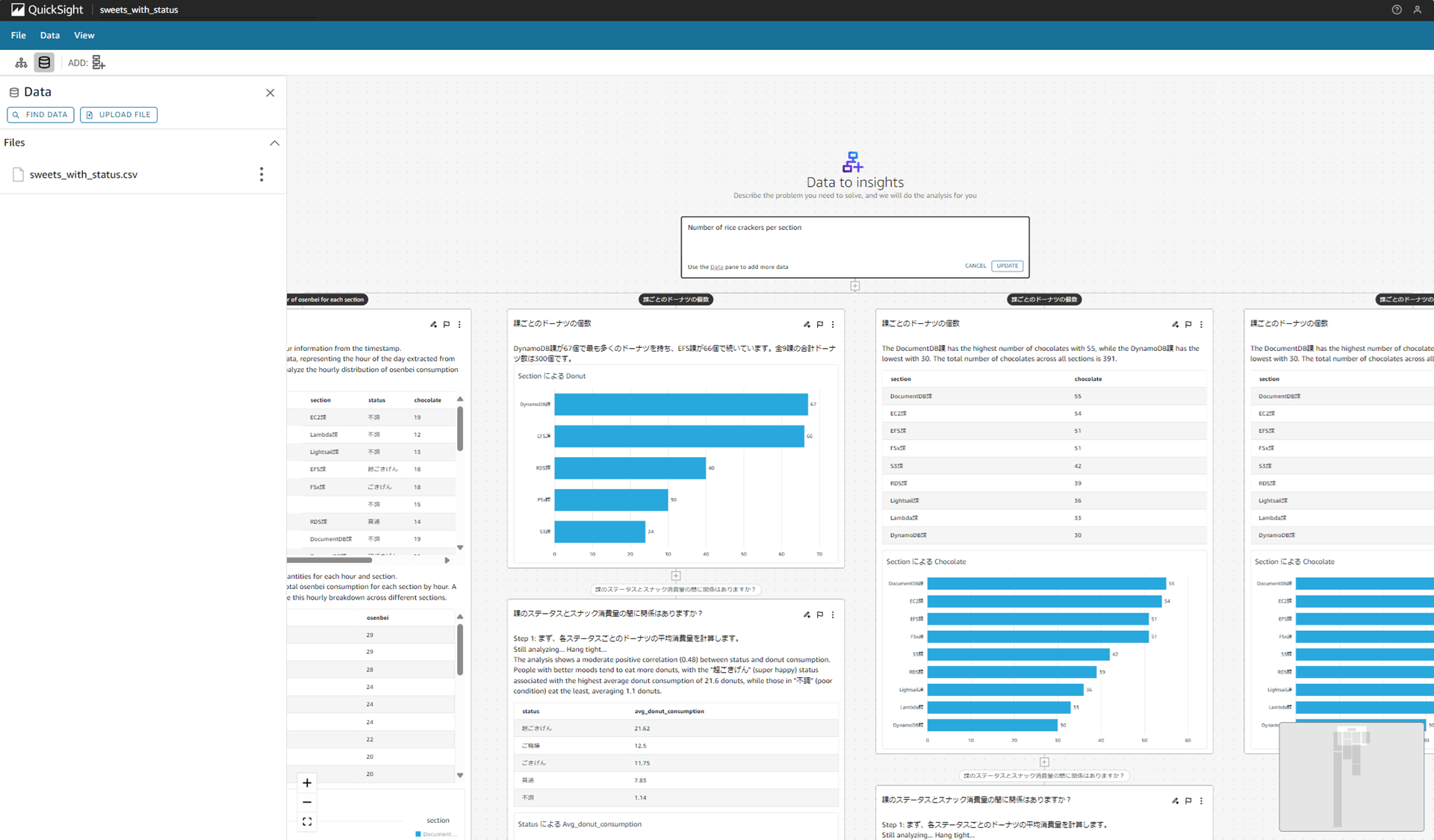This screenshot has width=1434, height=840.
Task: Click the FIND DATA button
Action: pyautogui.click(x=40, y=114)
